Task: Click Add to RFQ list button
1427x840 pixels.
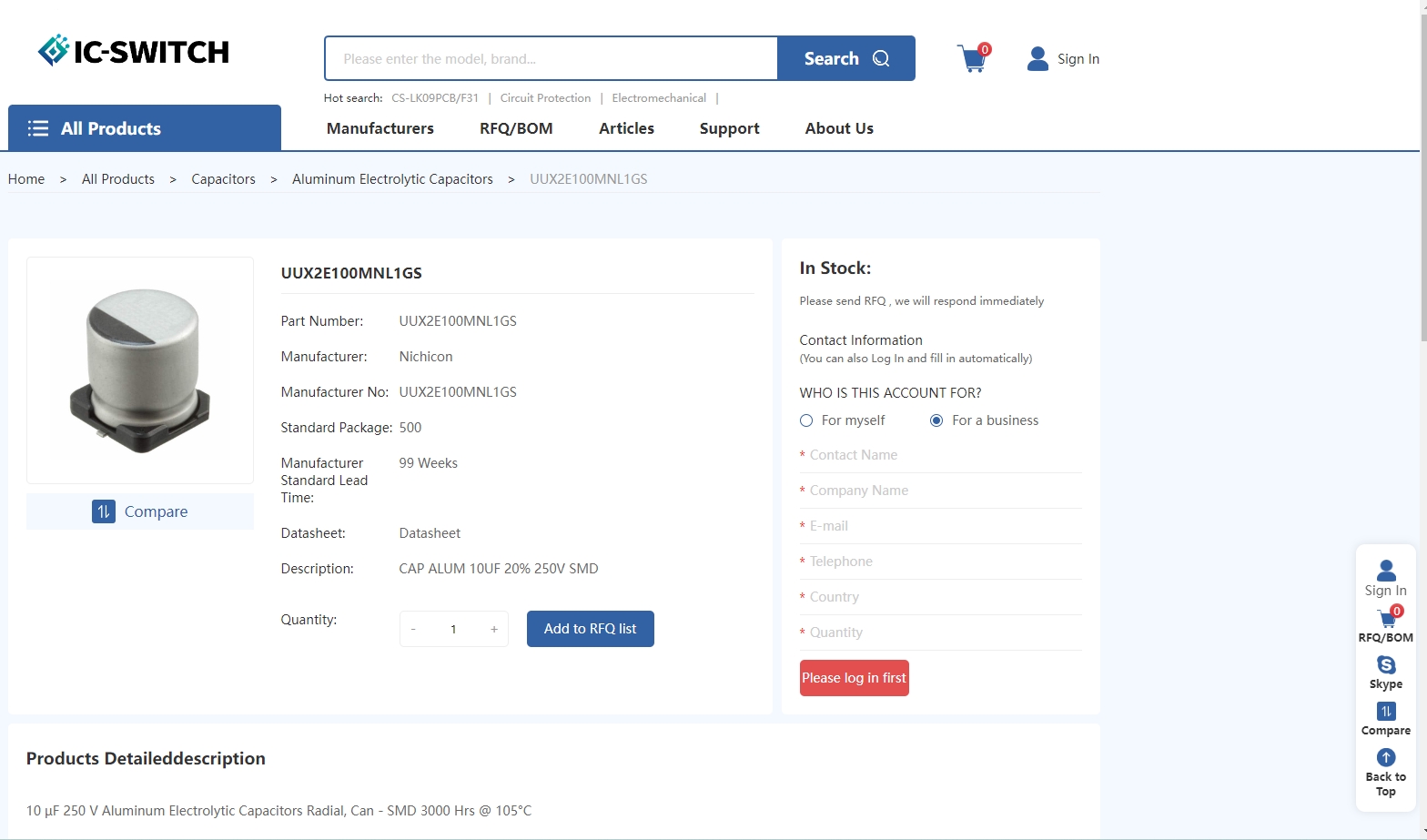Action: pos(591,629)
